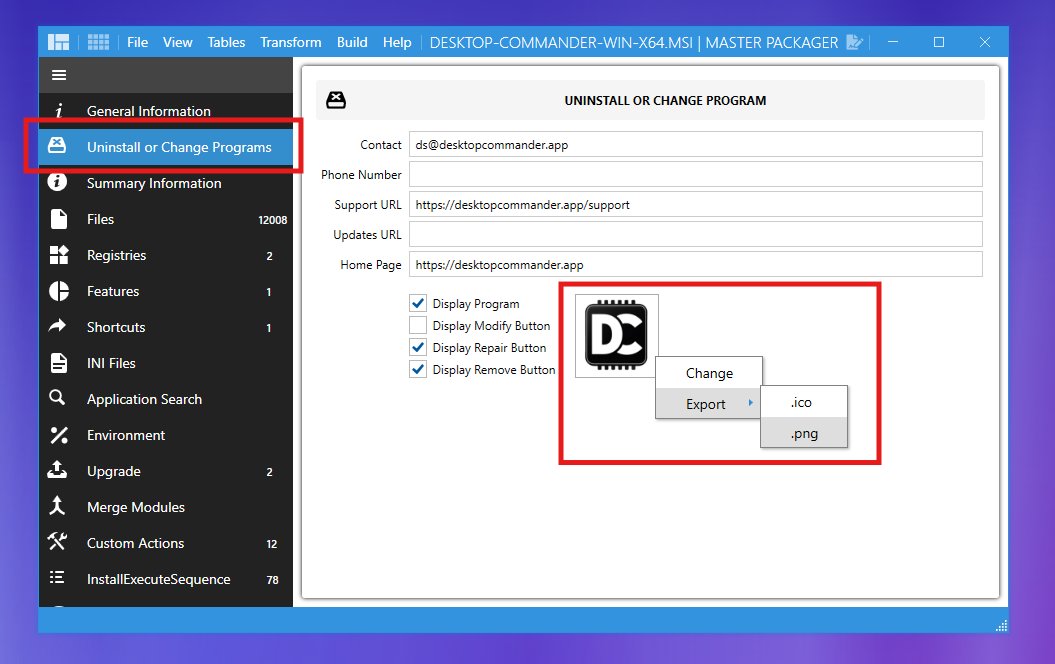The width and height of the screenshot is (1055, 664).
Task: Focus the Support URL field
Action: [x=696, y=205]
